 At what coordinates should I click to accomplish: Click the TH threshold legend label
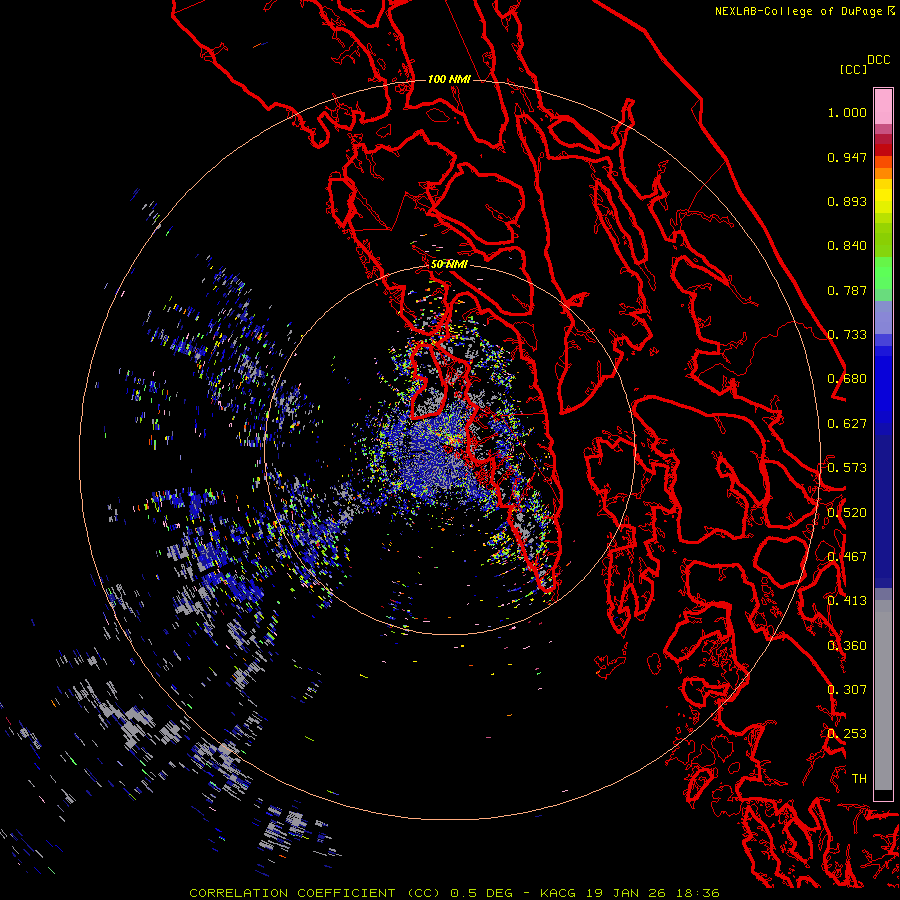859,779
